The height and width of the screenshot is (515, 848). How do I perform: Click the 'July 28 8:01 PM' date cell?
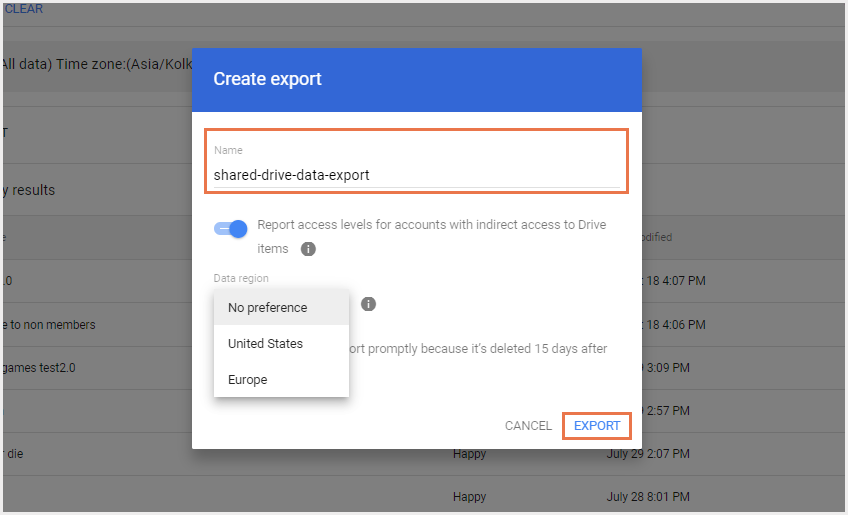(648, 497)
